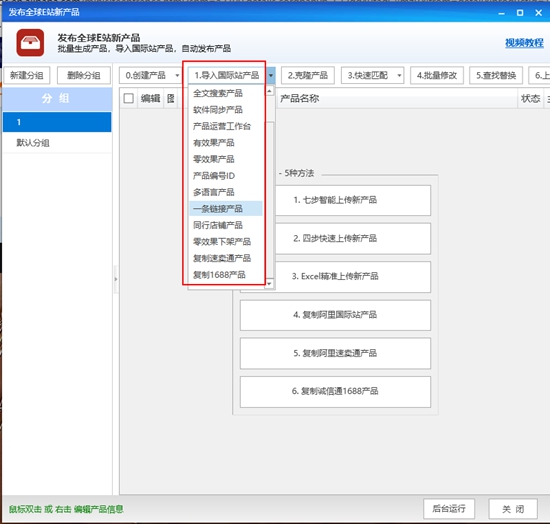
Task: Choose 软件同步产品 from the list
Action: [x=226, y=110]
